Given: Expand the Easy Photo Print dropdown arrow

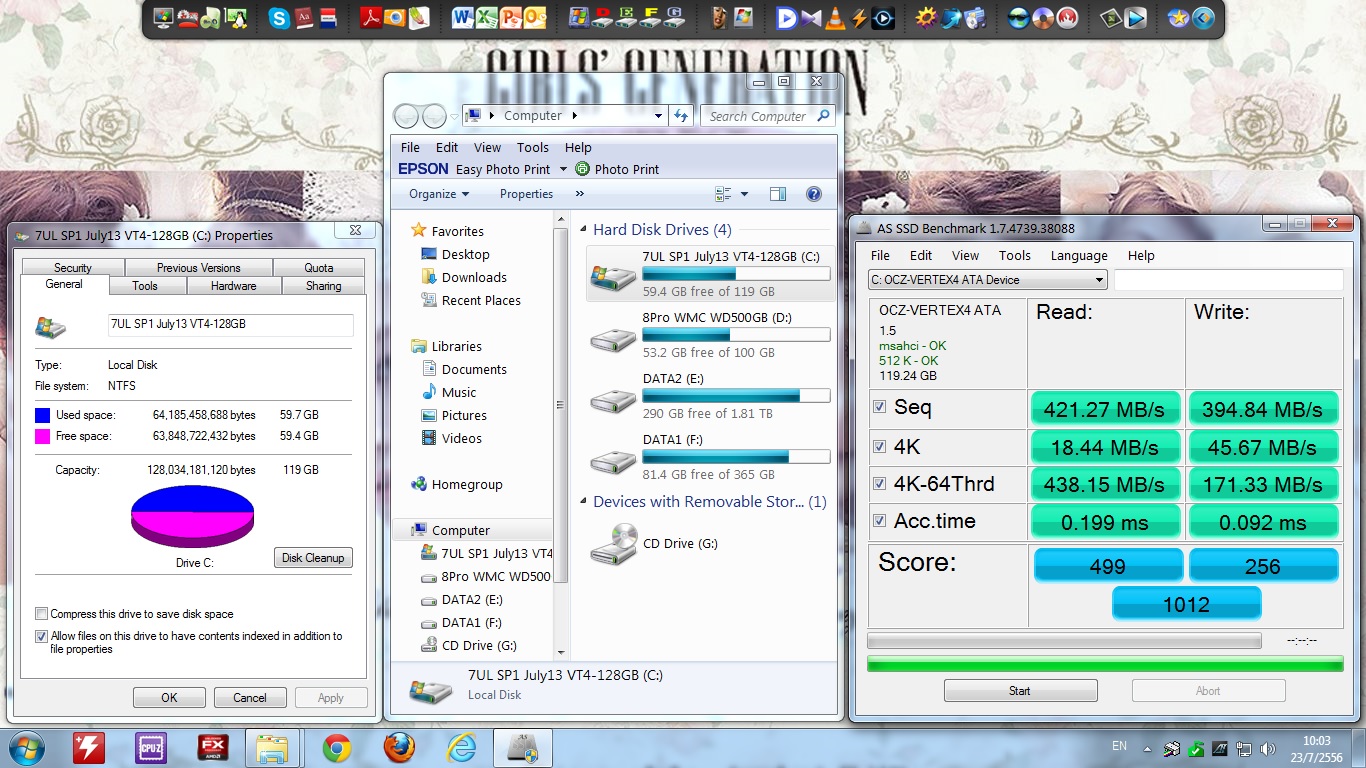Looking at the screenshot, I should point(563,169).
